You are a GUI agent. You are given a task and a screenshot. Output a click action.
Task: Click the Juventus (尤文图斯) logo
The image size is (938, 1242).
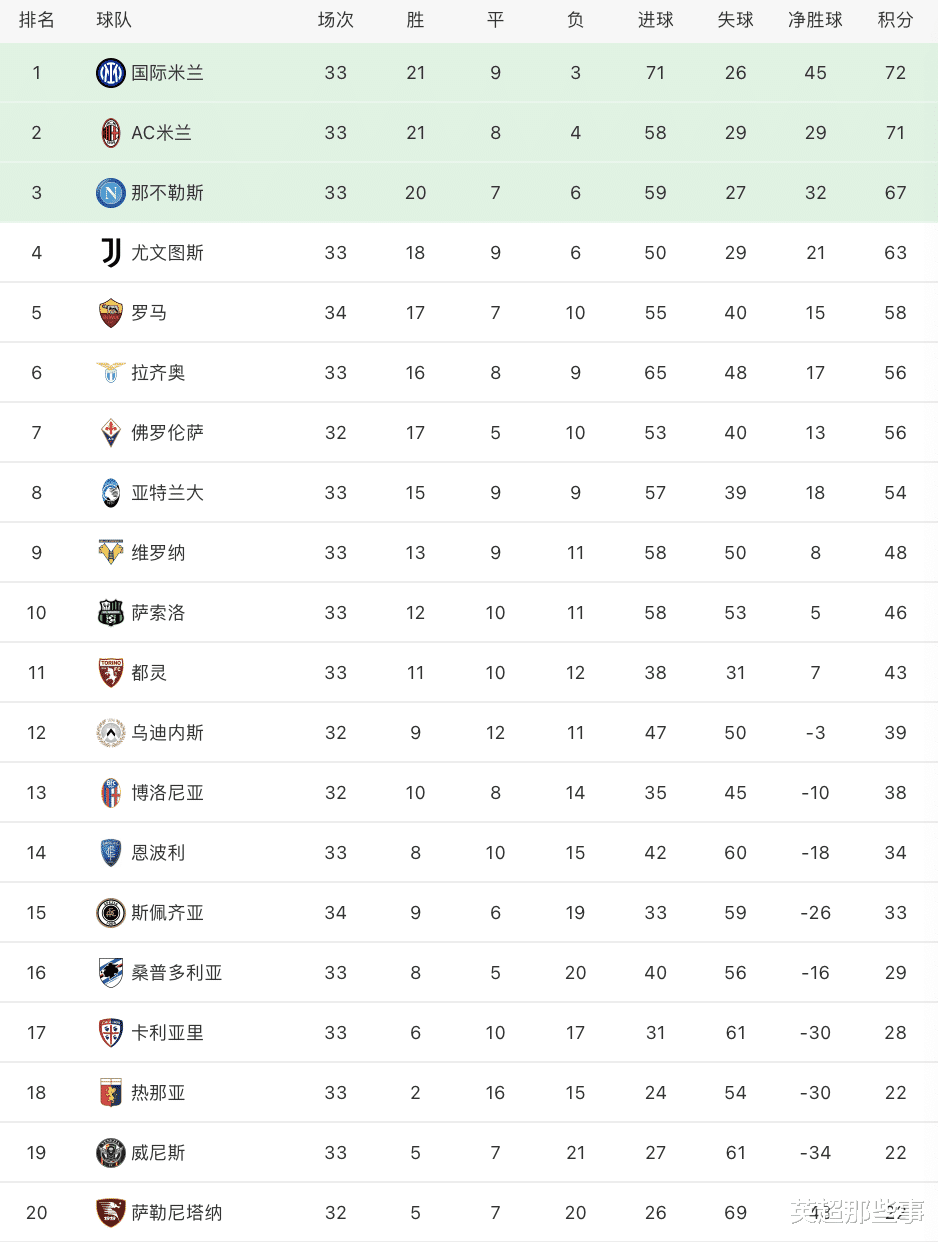point(111,253)
